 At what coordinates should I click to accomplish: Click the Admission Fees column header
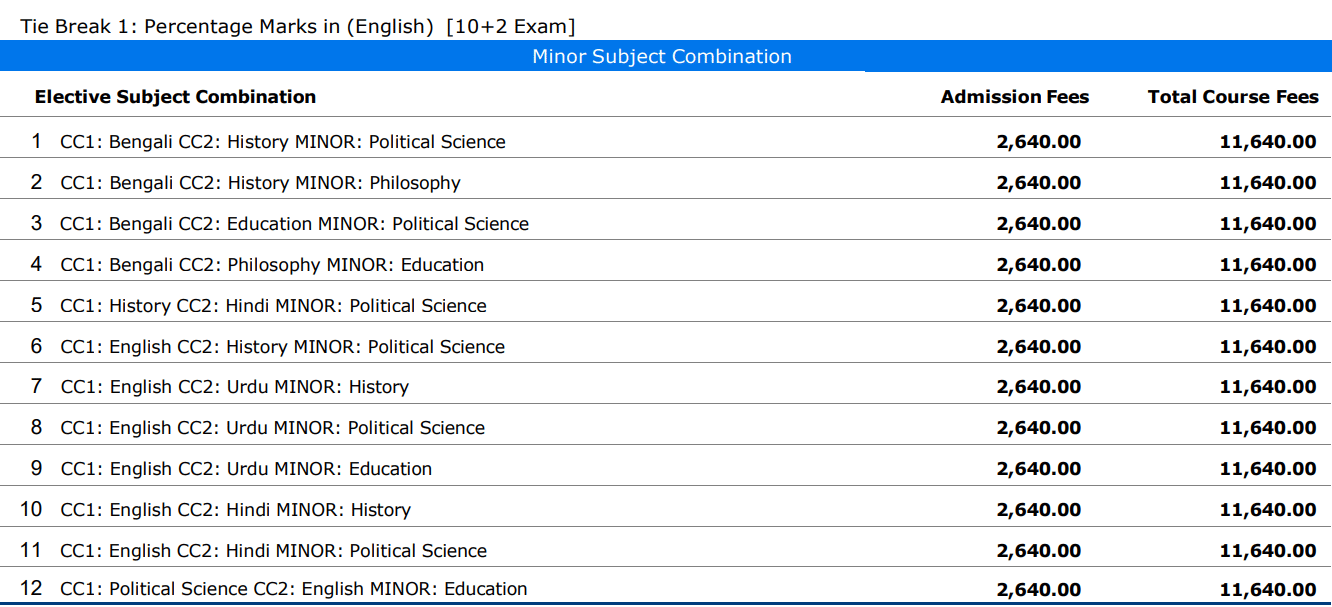[x=1014, y=97]
